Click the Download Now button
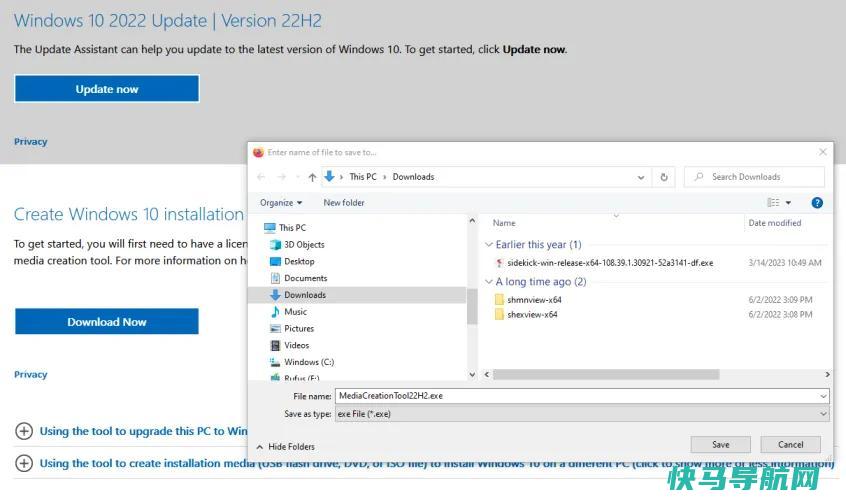The image size is (846, 500). (x=107, y=322)
